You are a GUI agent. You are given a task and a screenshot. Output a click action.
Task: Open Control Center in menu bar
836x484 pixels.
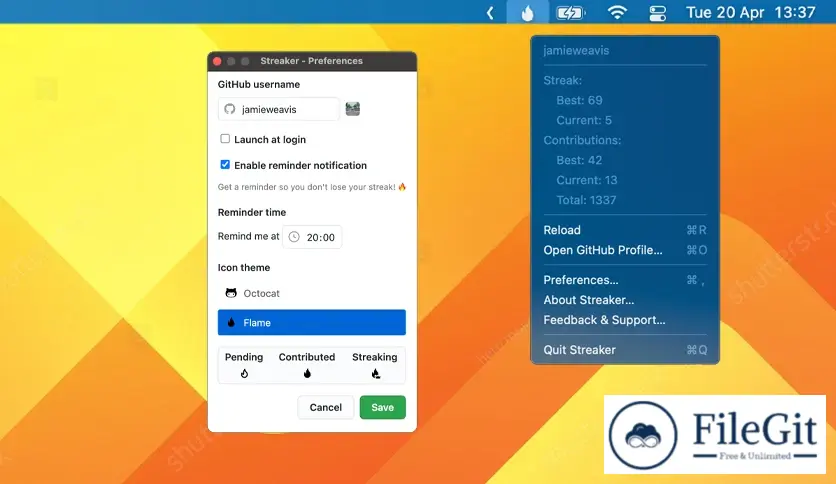(x=657, y=12)
